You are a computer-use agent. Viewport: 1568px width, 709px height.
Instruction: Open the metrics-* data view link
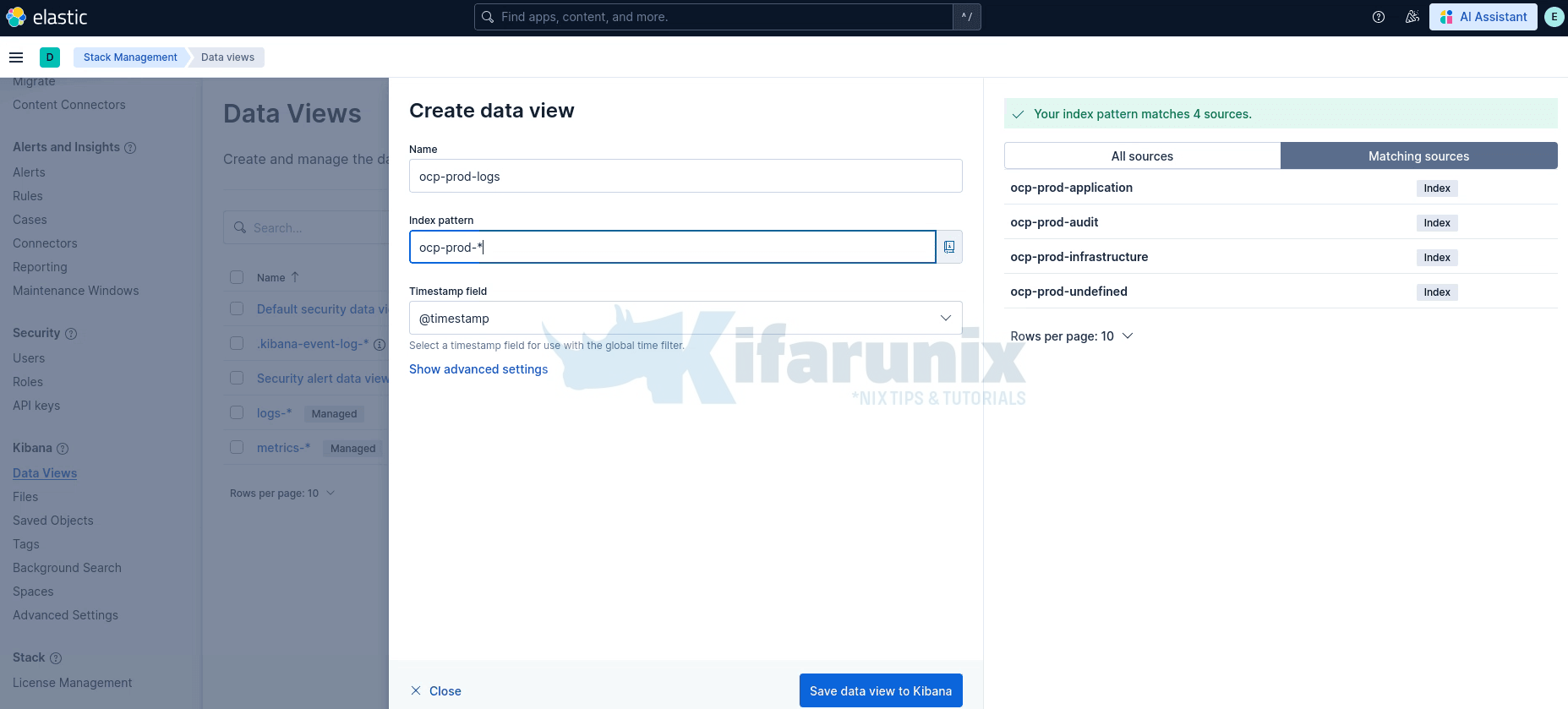click(283, 448)
